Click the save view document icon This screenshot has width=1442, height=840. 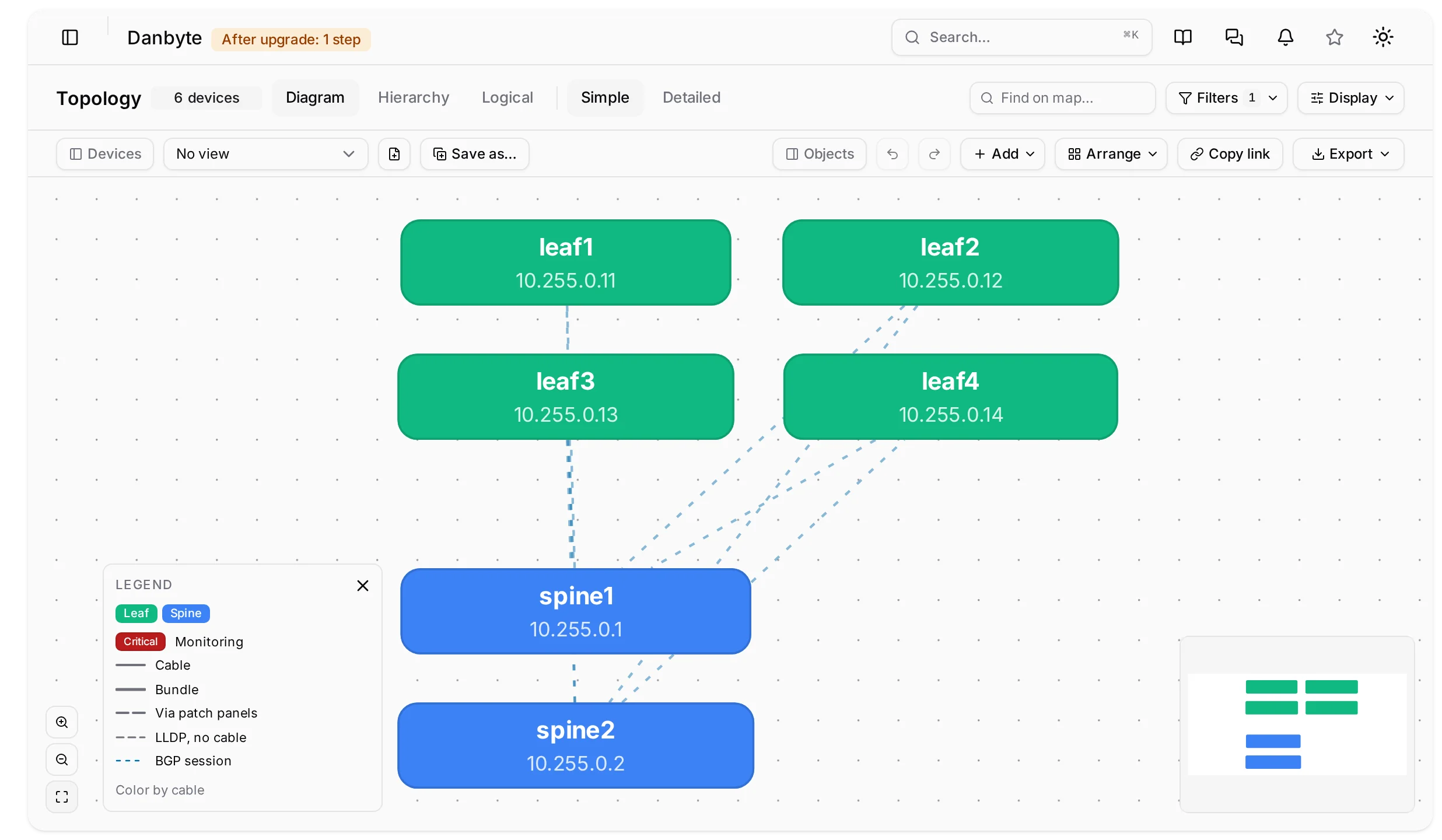[x=394, y=154]
